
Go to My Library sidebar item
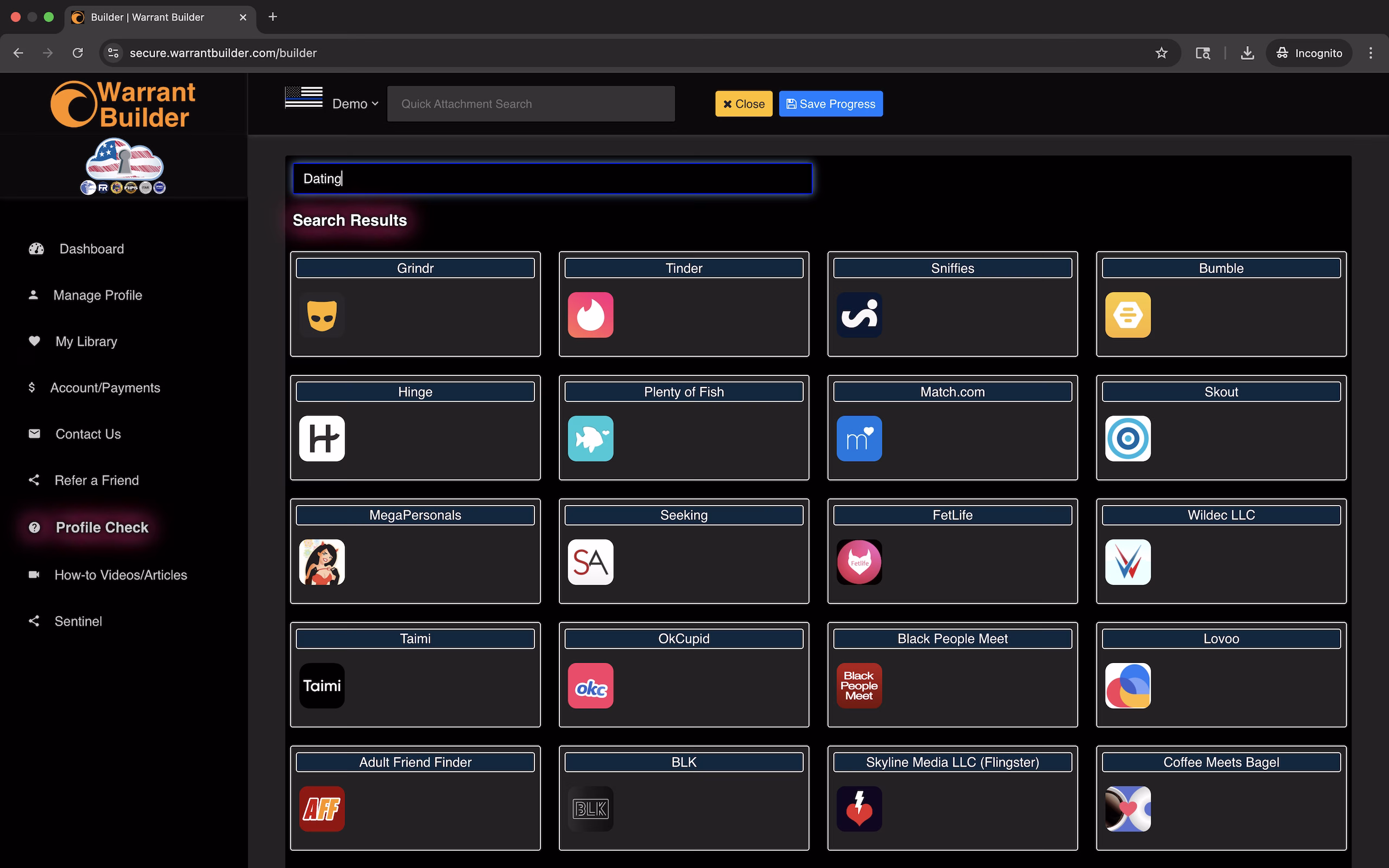86,341
